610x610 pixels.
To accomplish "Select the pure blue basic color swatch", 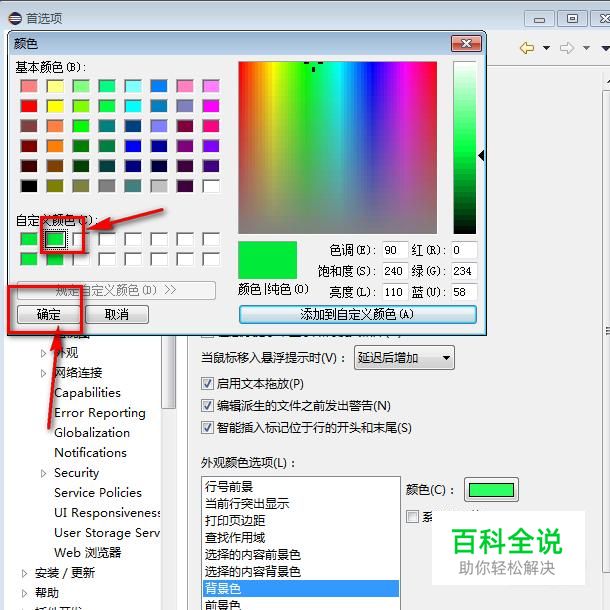I will coord(133,146).
